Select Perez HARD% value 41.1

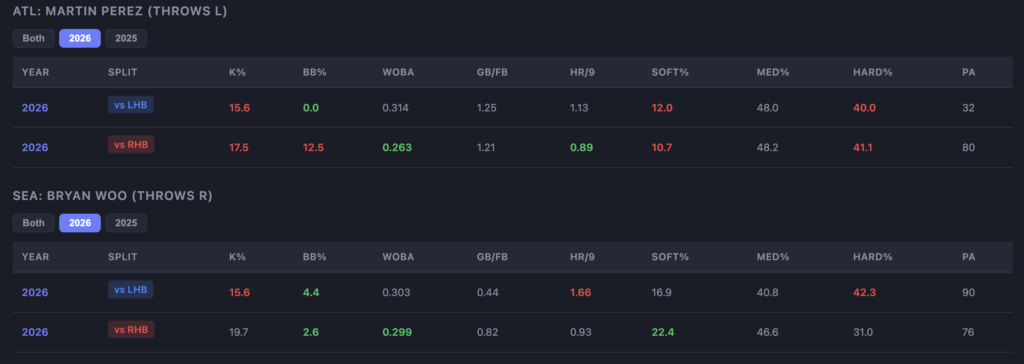point(863,148)
